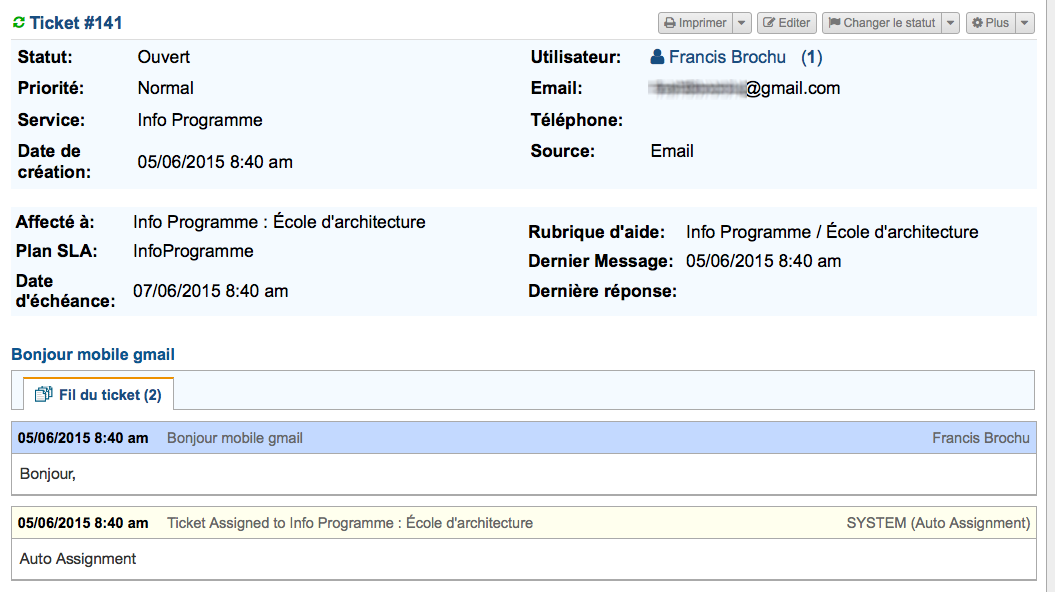Expand the Plus dropdown arrow

coord(1024,23)
